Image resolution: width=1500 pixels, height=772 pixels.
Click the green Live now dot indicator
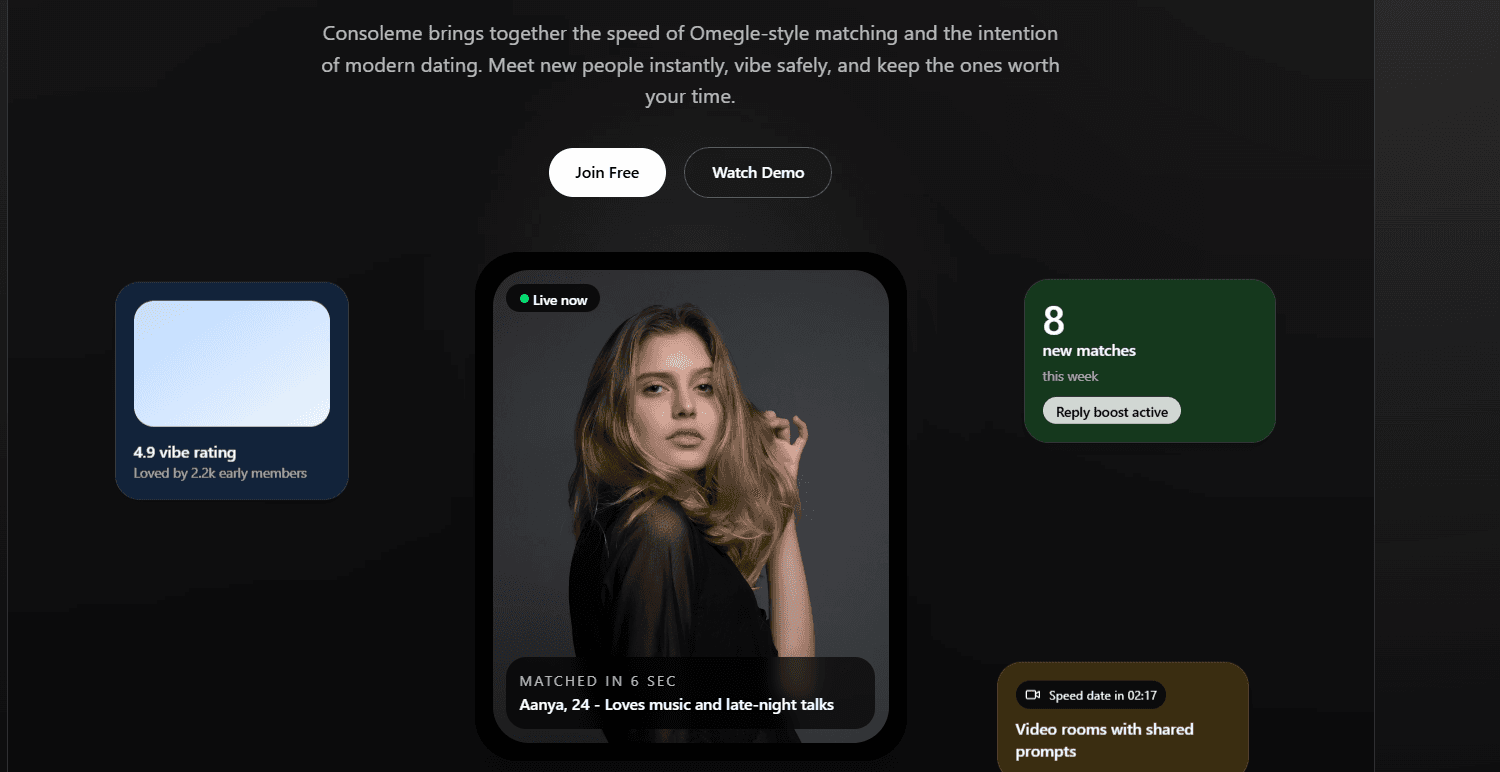[524, 299]
